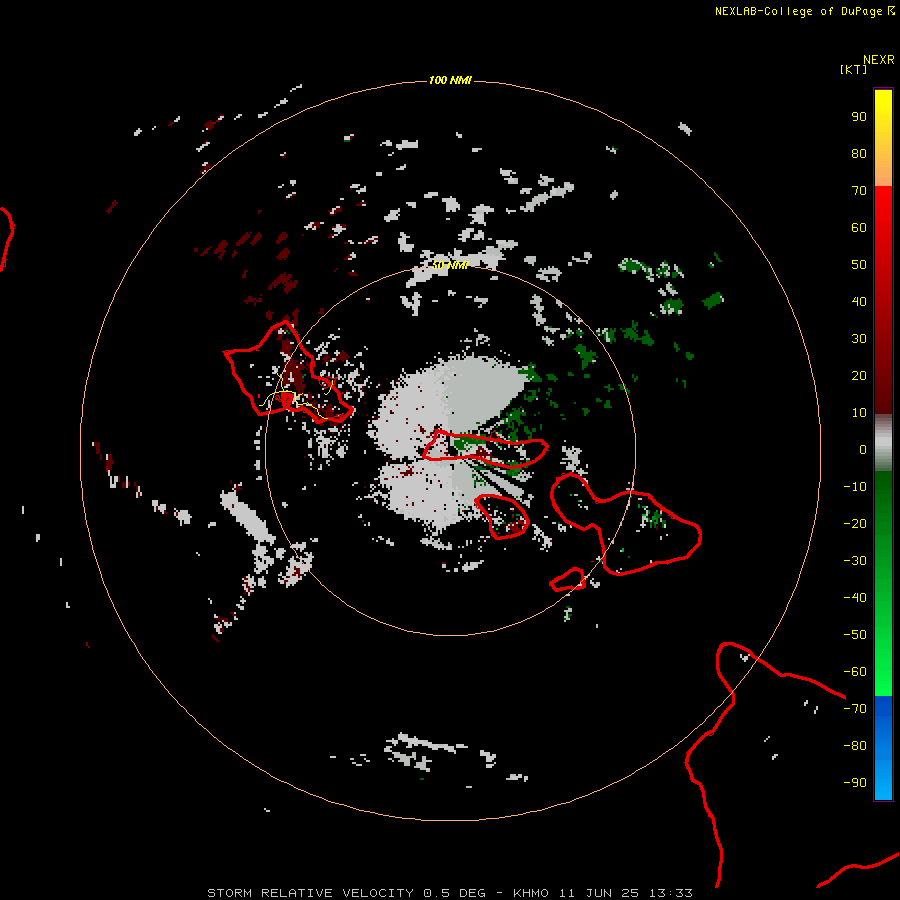Viewport: 900px width, 900px height.
Task: Click the 10 value on velocity scale
Action: [859, 413]
